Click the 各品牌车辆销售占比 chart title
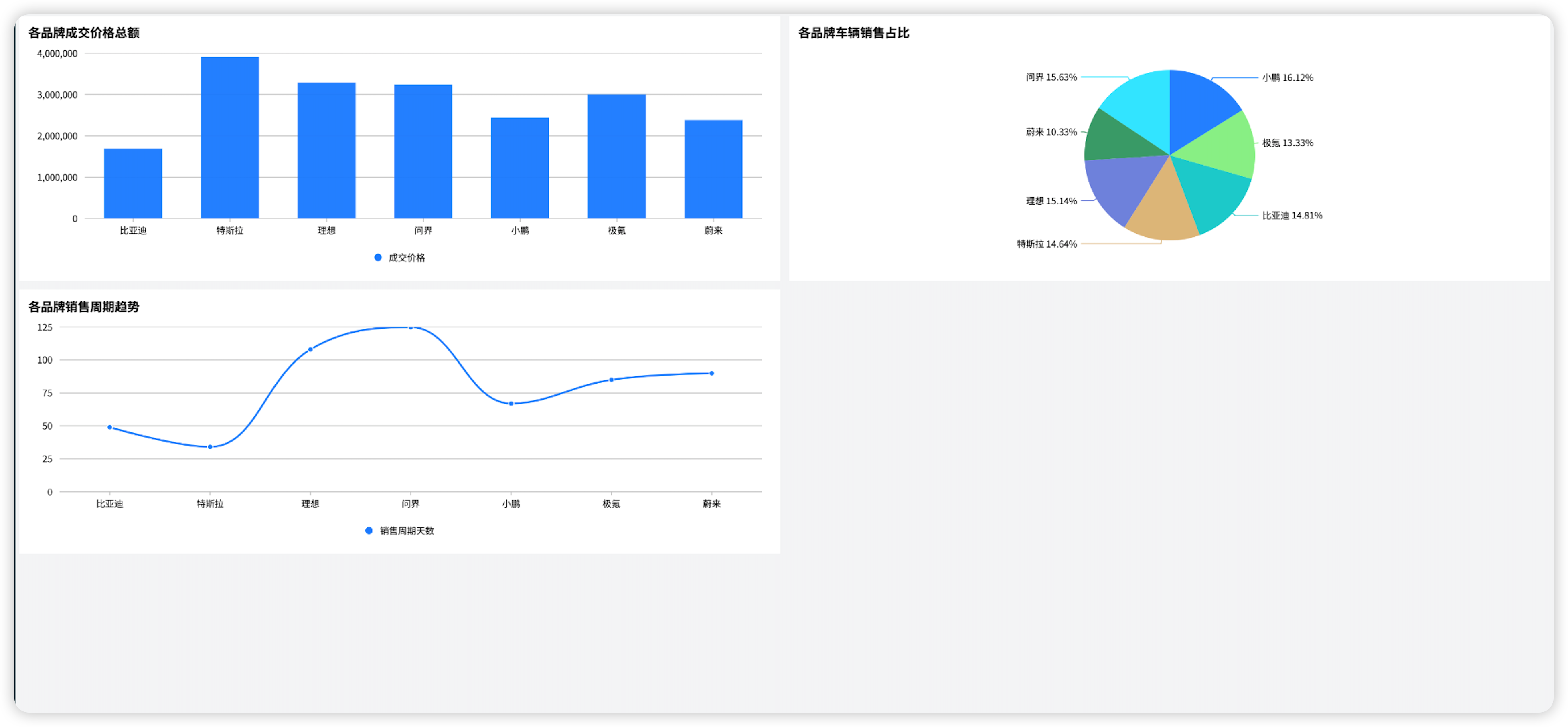 (x=853, y=33)
